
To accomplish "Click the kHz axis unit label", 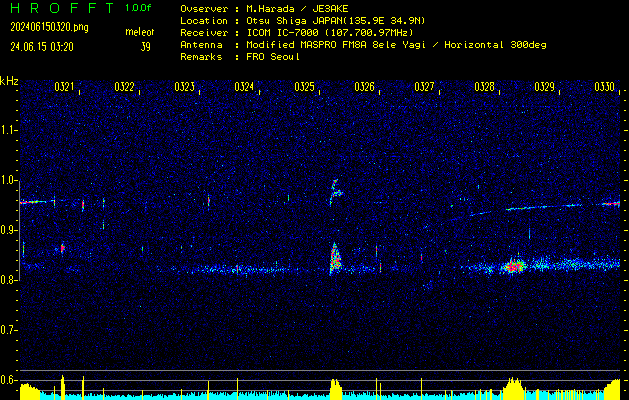I will click(x=9, y=81).
